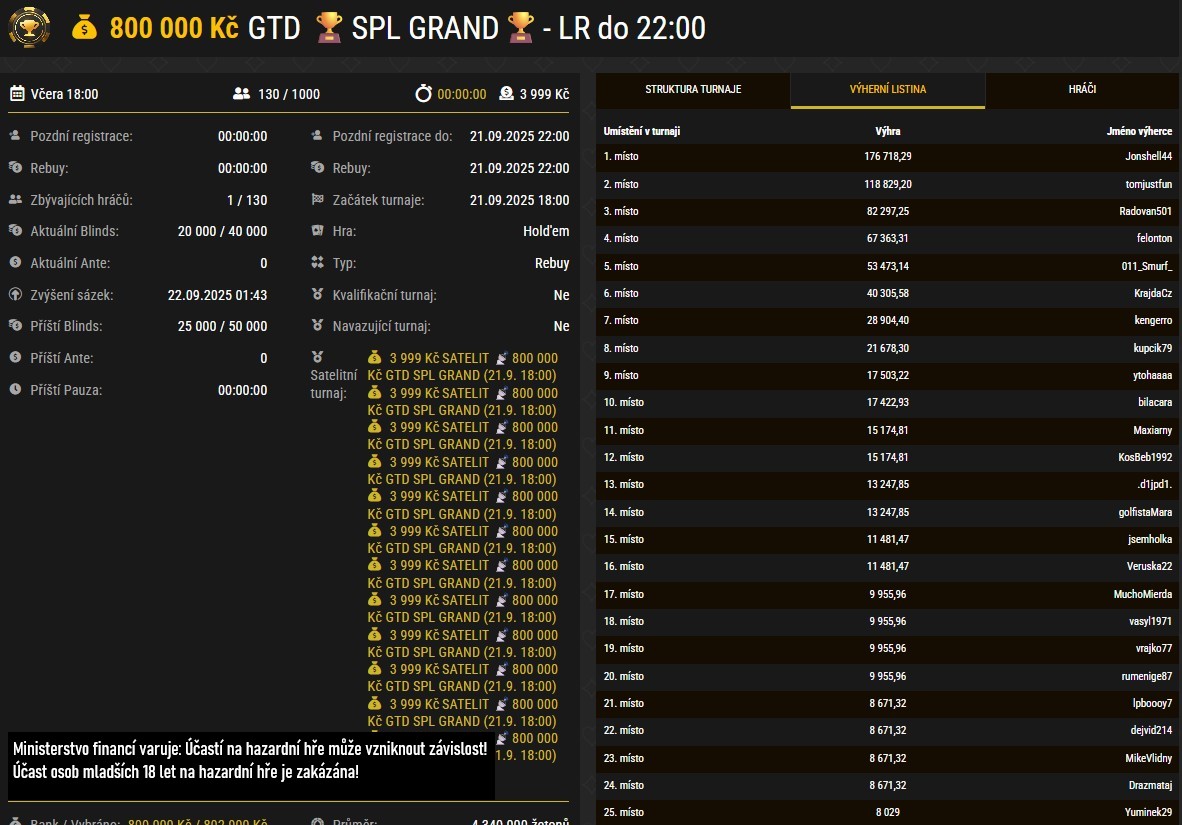Click the Výhra column header
1182x825 pixels.
pyautogui.click(x=887, y=131)
